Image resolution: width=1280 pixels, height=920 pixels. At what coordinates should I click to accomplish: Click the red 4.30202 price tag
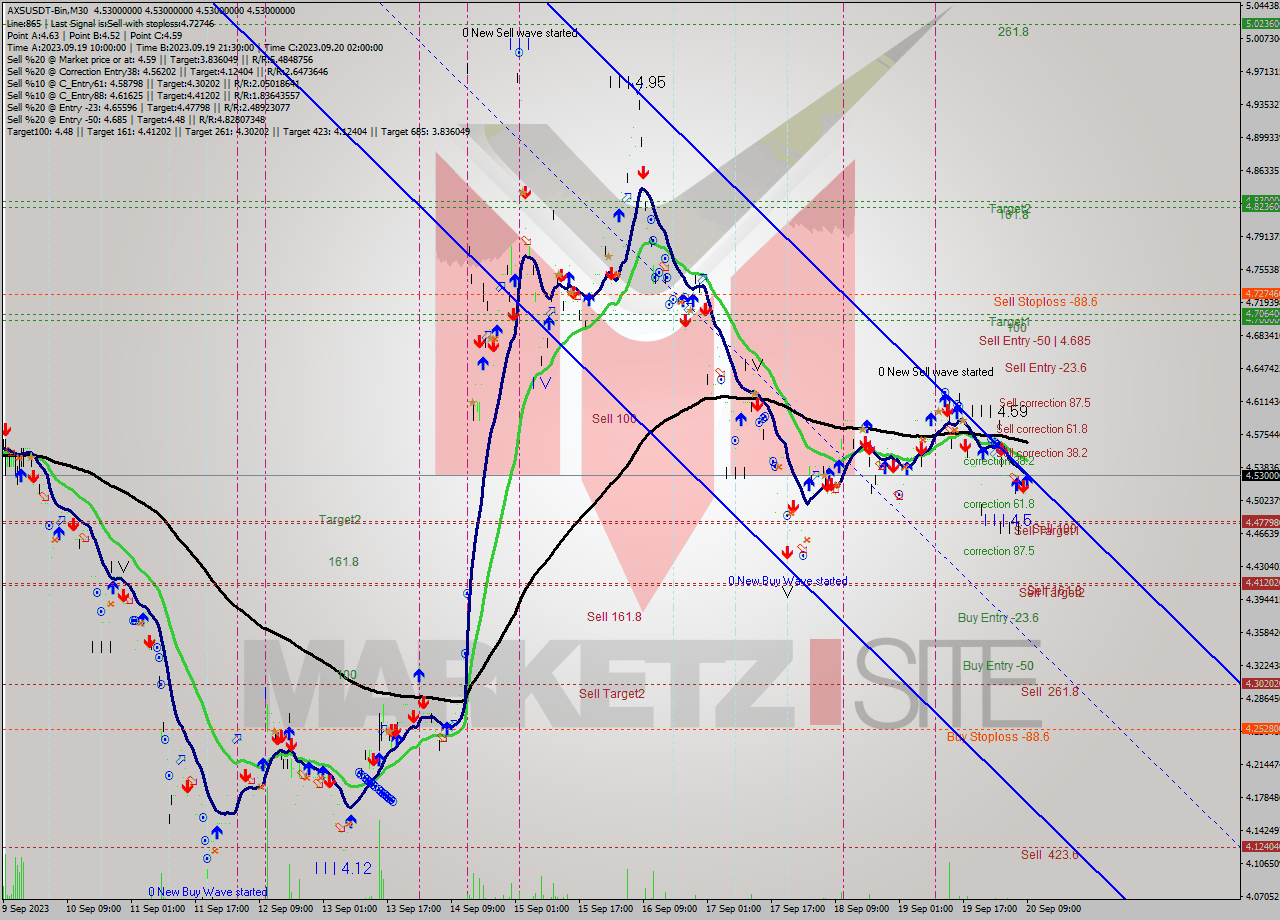pos(1260,683)
